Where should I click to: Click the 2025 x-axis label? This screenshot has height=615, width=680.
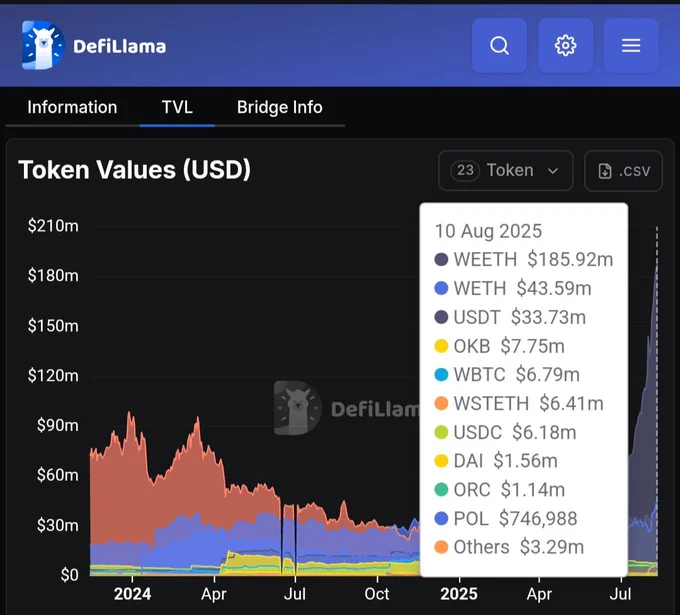tap(459, 594)
